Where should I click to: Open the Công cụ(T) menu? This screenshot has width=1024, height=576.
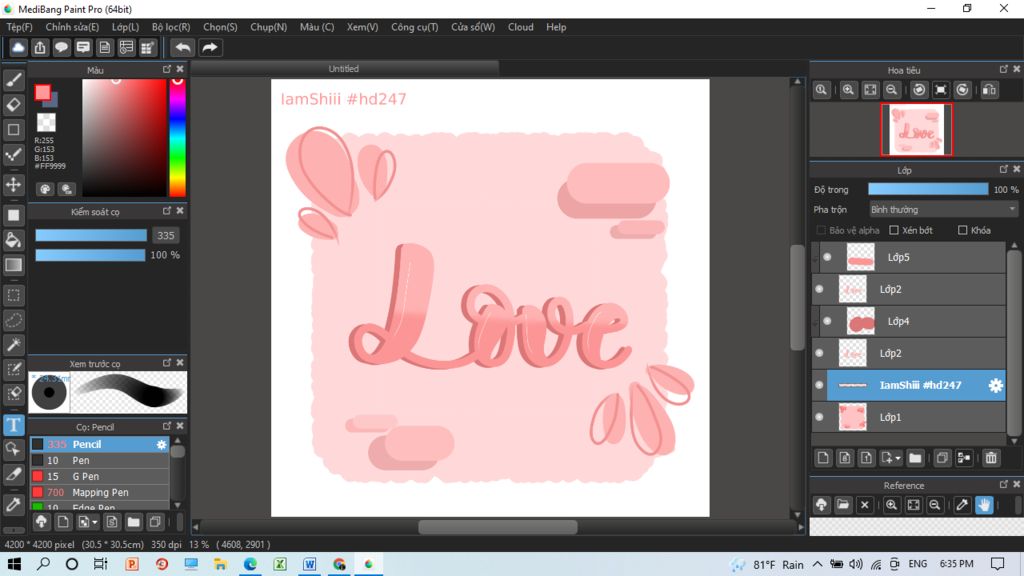point(415,27)
